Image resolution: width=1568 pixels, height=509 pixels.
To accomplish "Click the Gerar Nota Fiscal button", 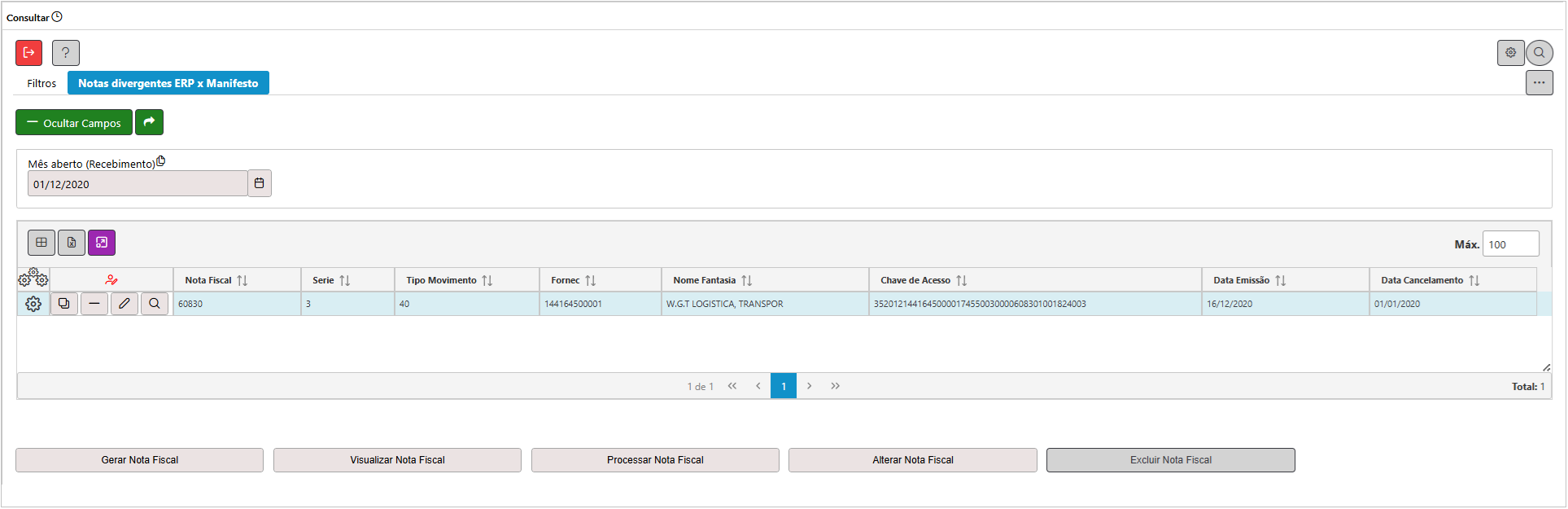I will 139,460.
